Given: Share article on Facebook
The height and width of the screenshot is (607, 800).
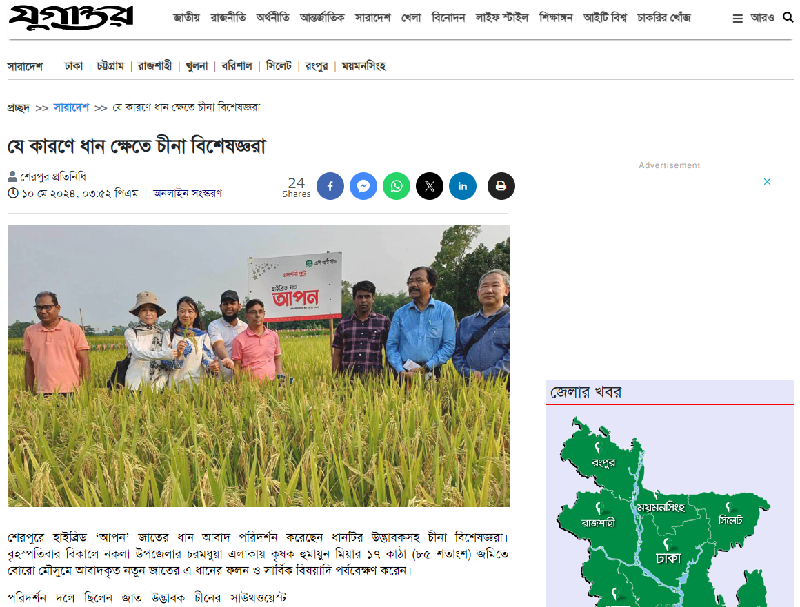Looking at the screenshot, I should point(330,186).
